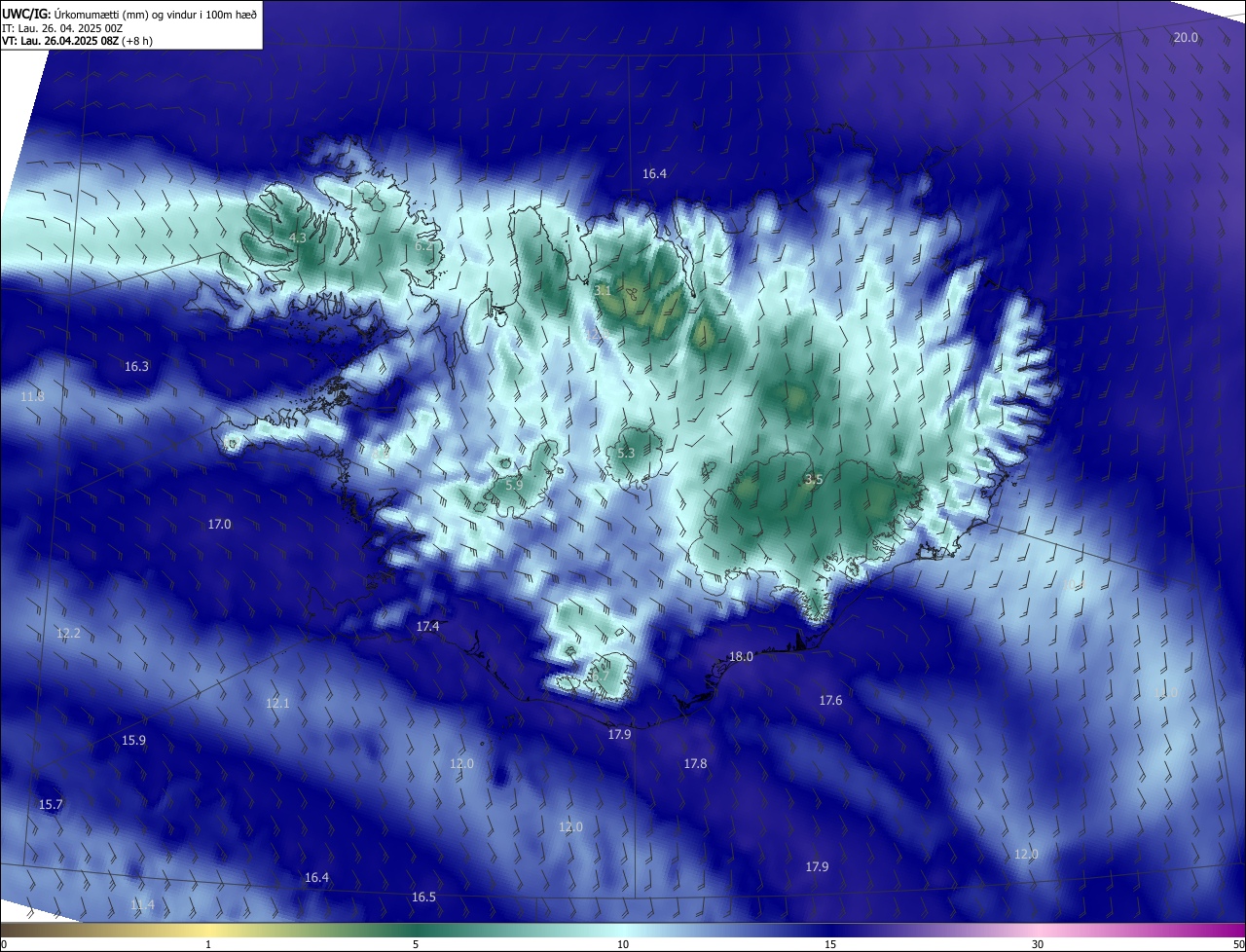
Task: Click the 12.1 map value
Action: click(277, 703)
